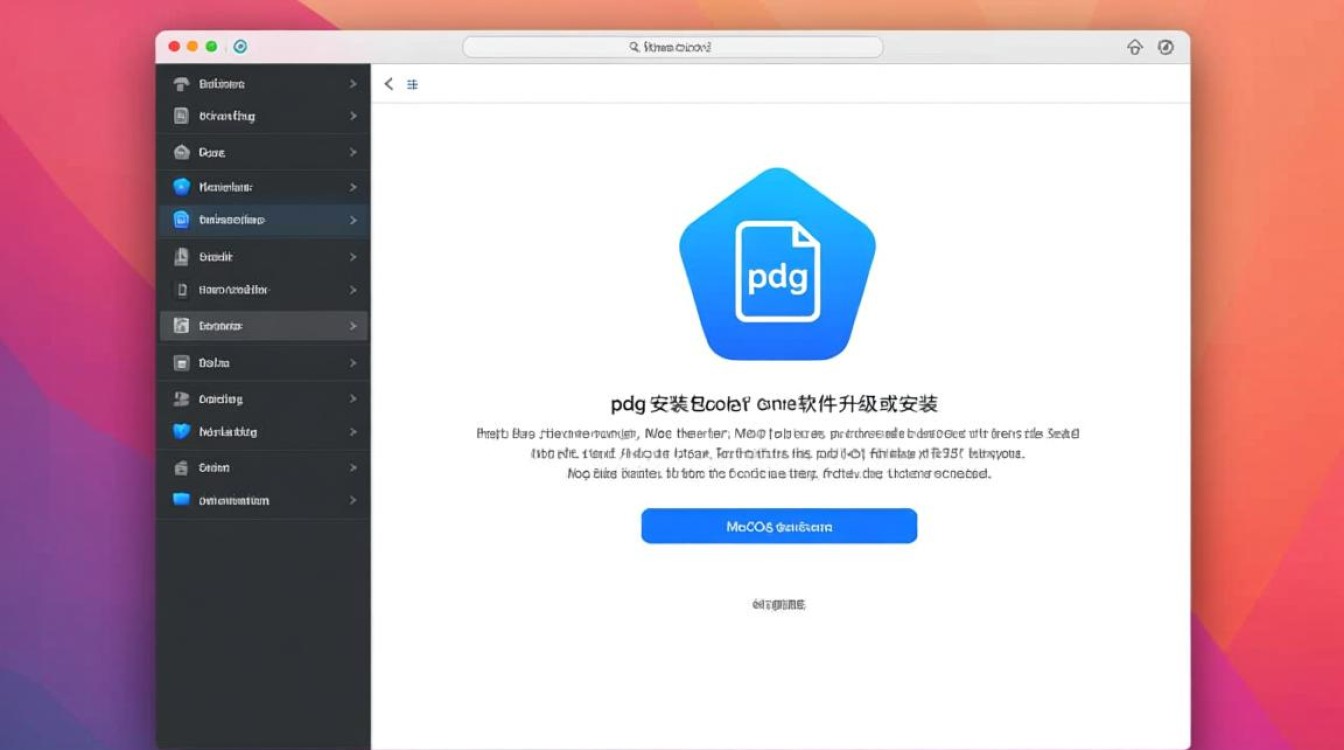This screenshot has height=750, width=1344.
Task: Click the blue shield icon in the sidebar
Action: pos(182,432)
